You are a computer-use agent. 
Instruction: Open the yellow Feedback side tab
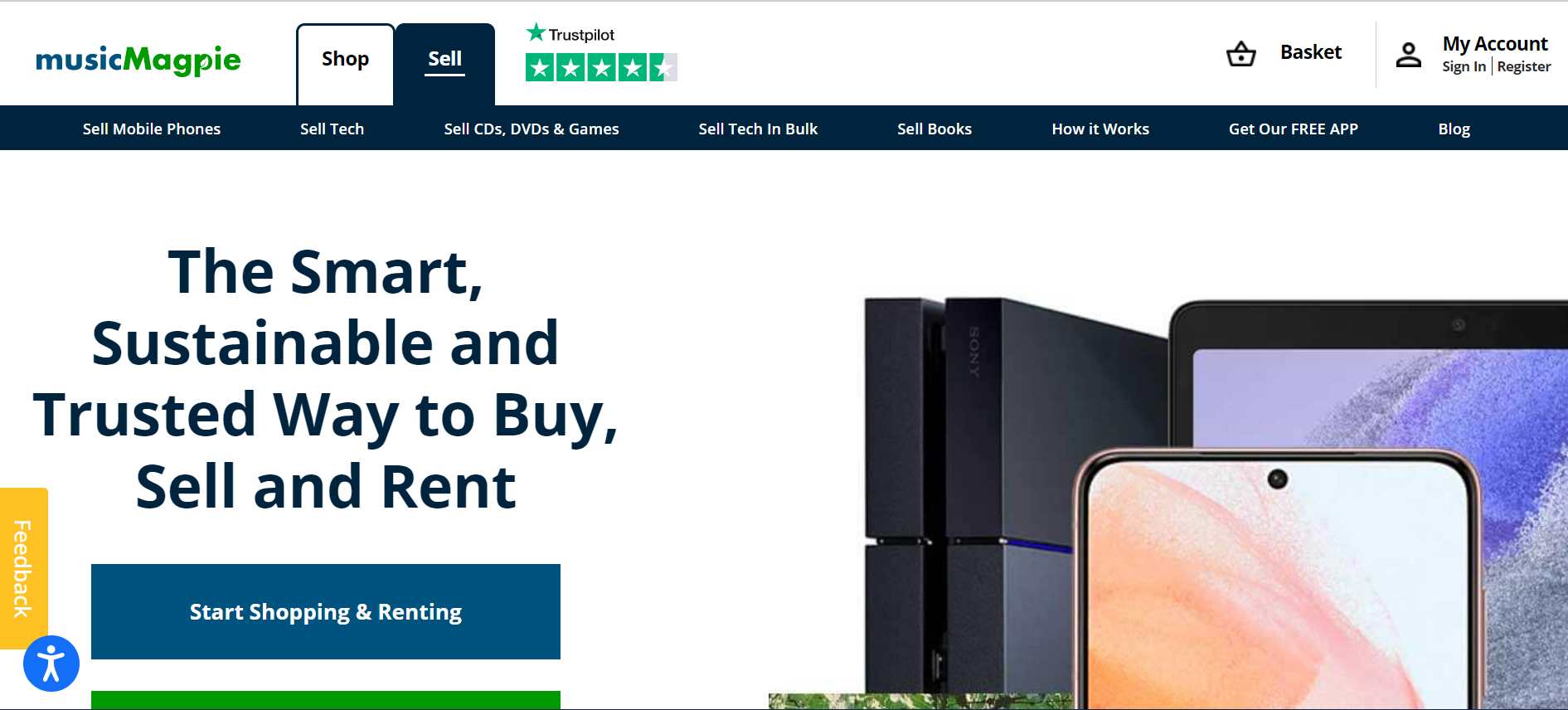coord(23,568)
